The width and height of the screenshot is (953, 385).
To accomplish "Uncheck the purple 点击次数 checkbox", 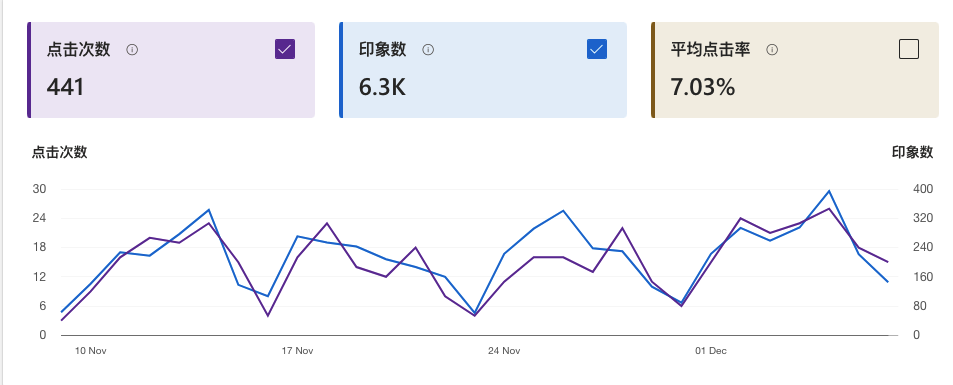I will pyautogui.click(x=285, y=49).
